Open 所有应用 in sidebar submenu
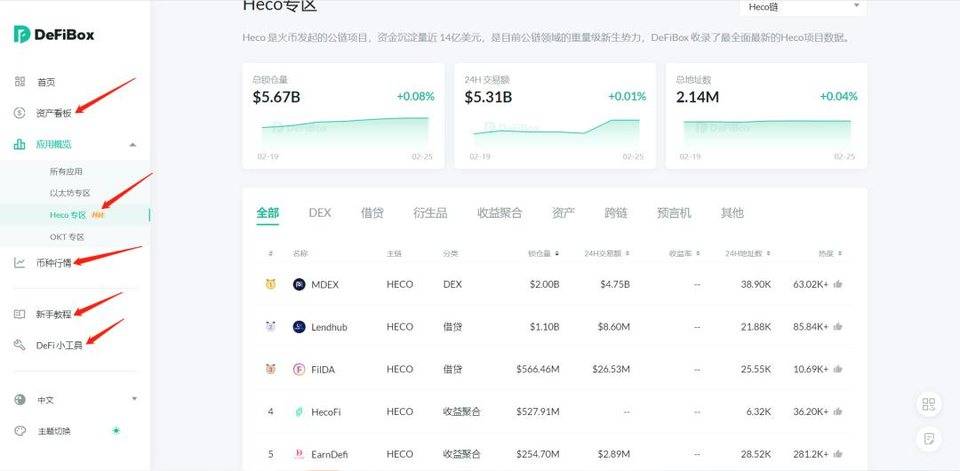This screenshot has height=471, width=960. 66,172
